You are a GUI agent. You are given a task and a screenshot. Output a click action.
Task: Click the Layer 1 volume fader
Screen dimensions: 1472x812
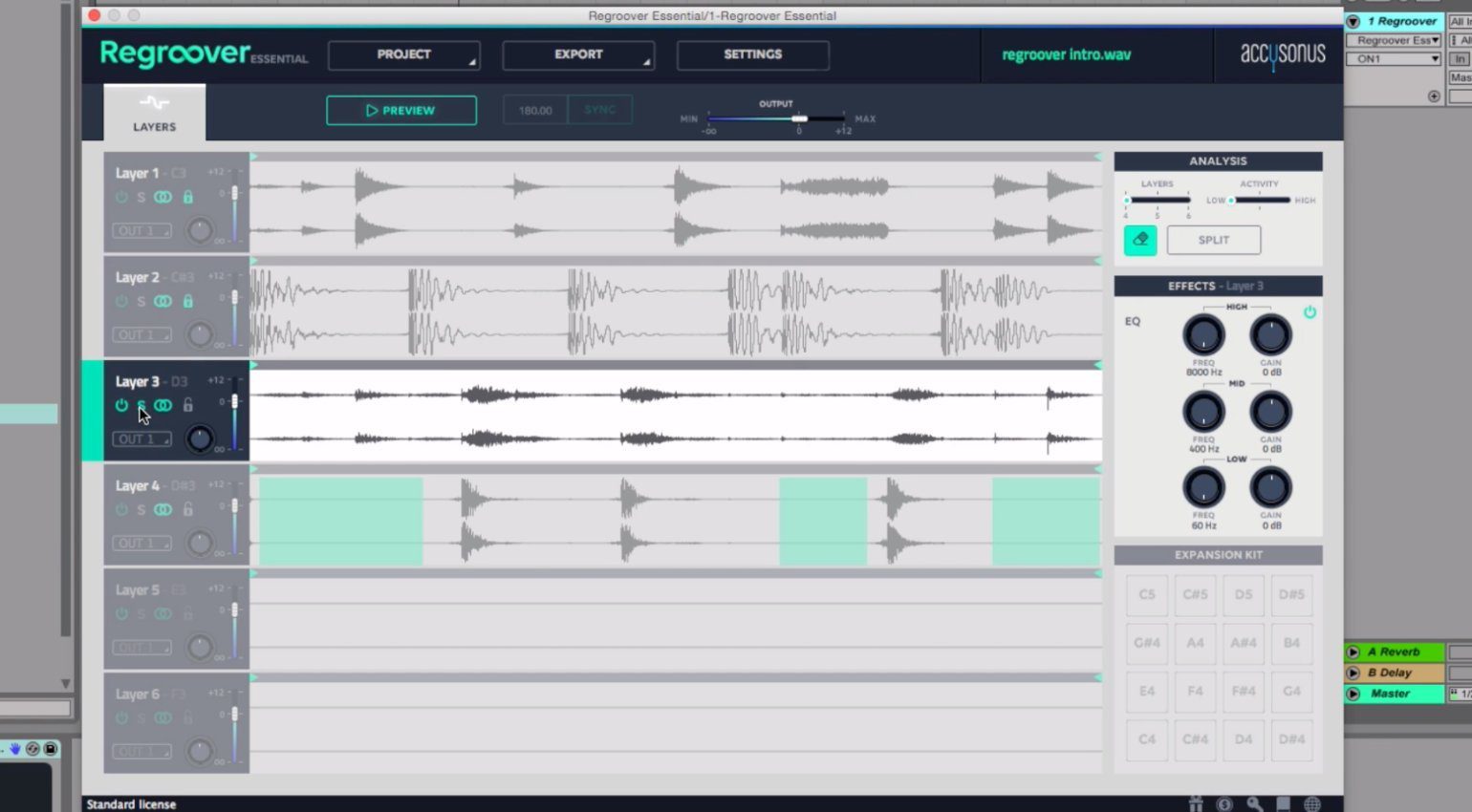(x=235, y=194)
